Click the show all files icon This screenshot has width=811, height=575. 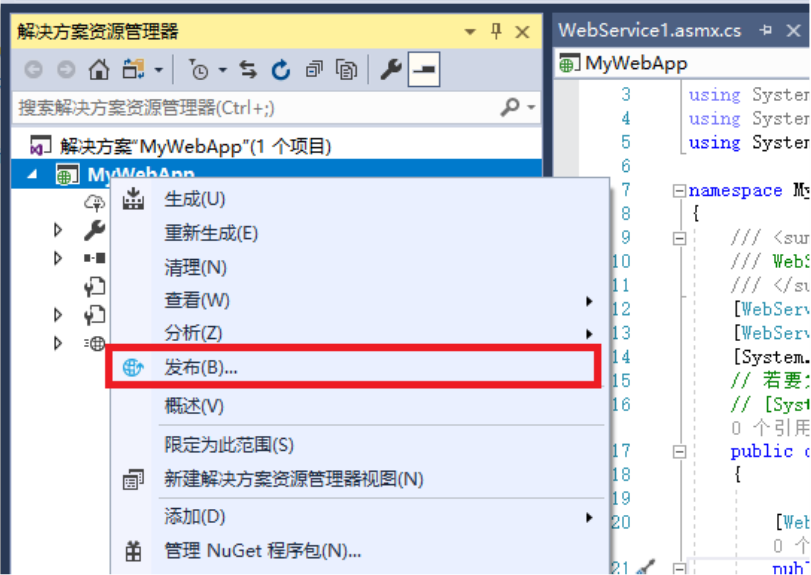[346, 70]
